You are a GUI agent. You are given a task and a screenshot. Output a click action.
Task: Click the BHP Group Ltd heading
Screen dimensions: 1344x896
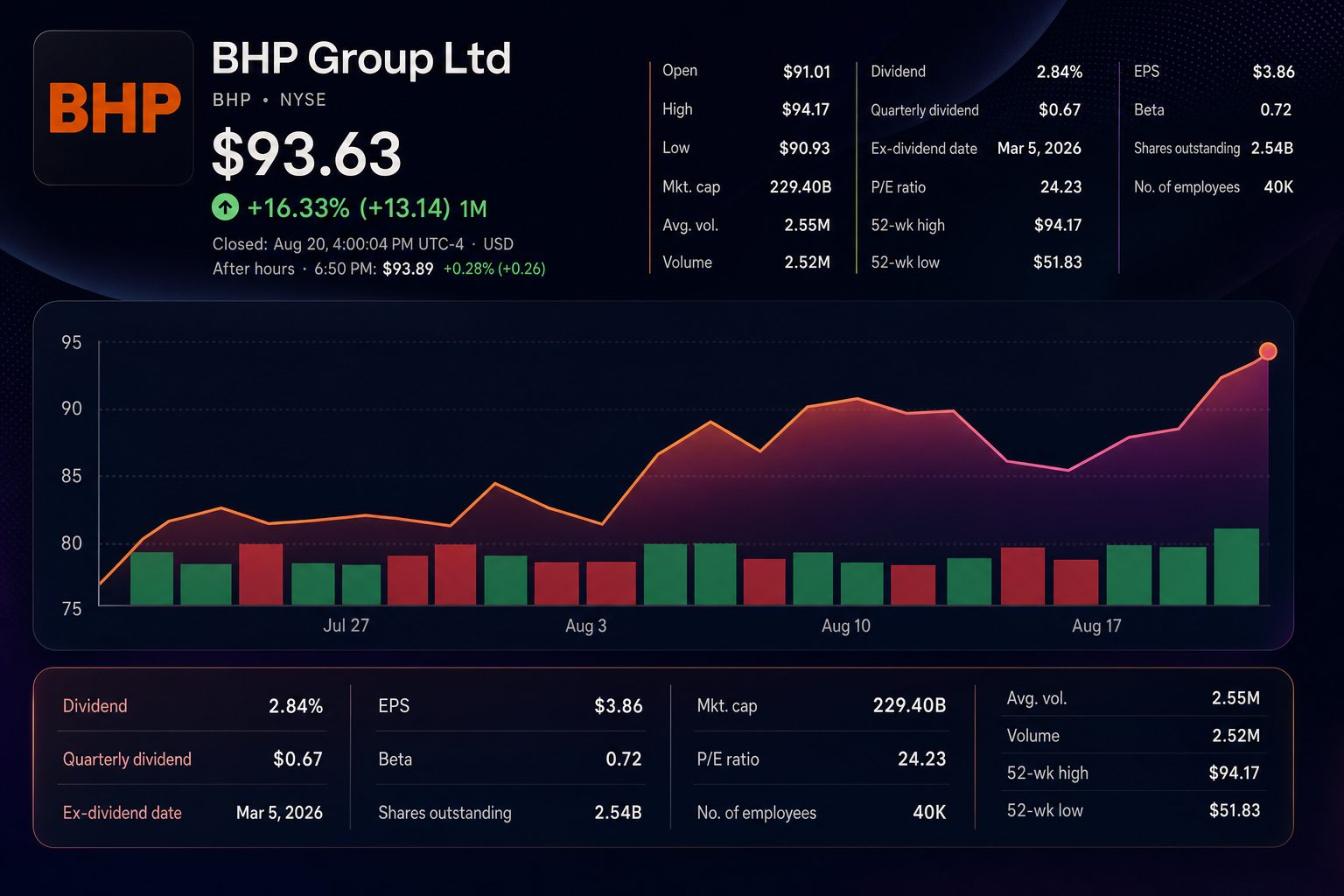(x=361, y=59)
